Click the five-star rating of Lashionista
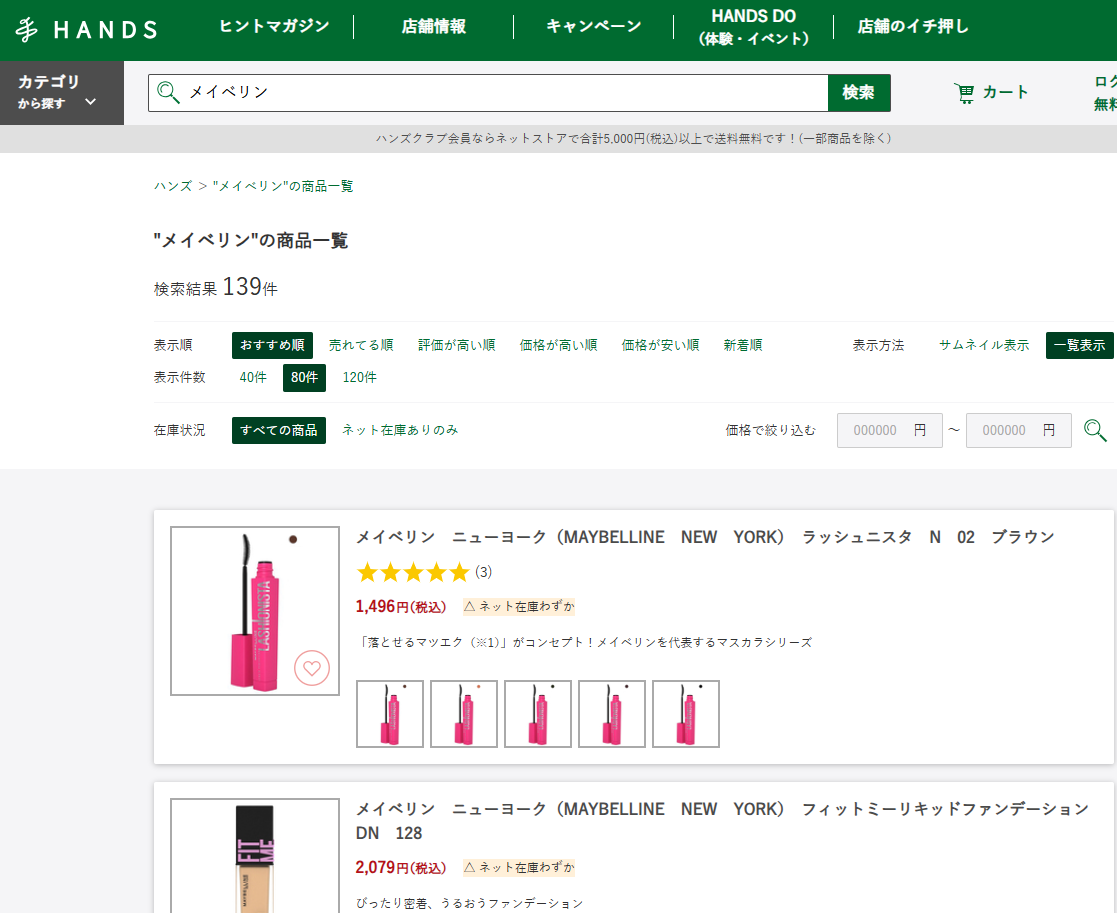Viewport: 1117px width, 913px height. pos(413,572)
